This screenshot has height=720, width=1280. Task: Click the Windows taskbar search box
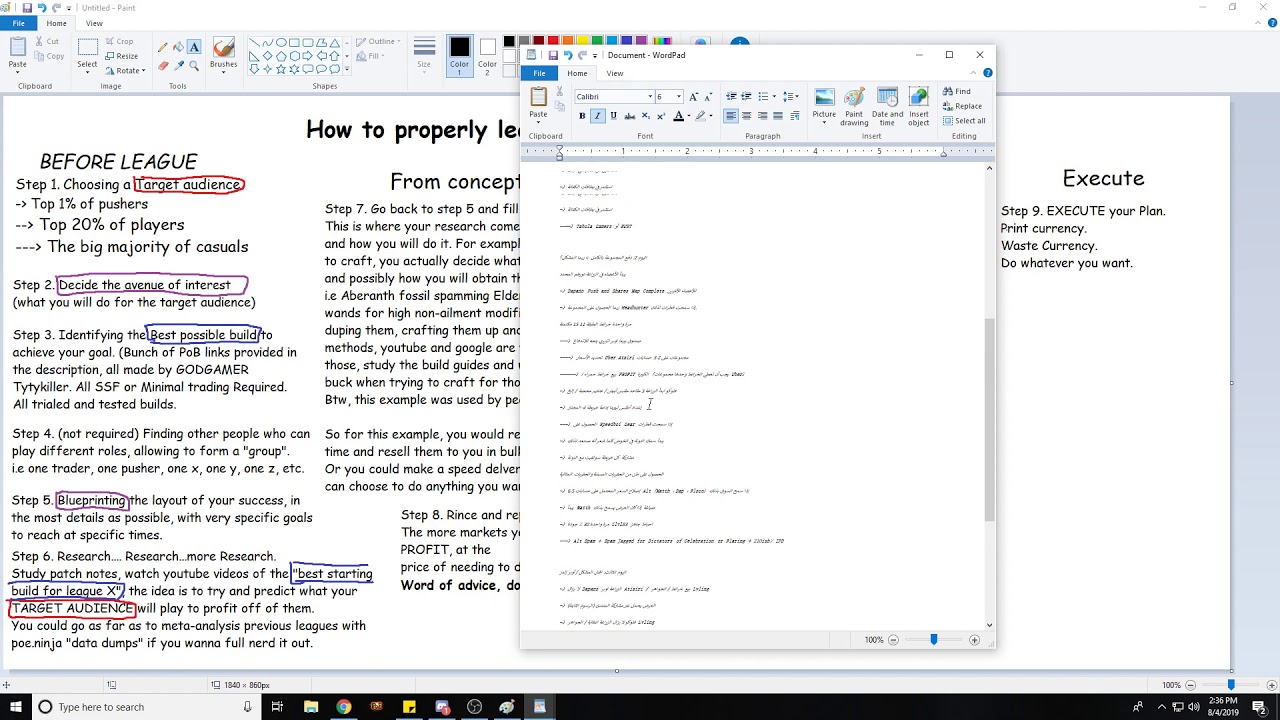click(x=146, y=707)
